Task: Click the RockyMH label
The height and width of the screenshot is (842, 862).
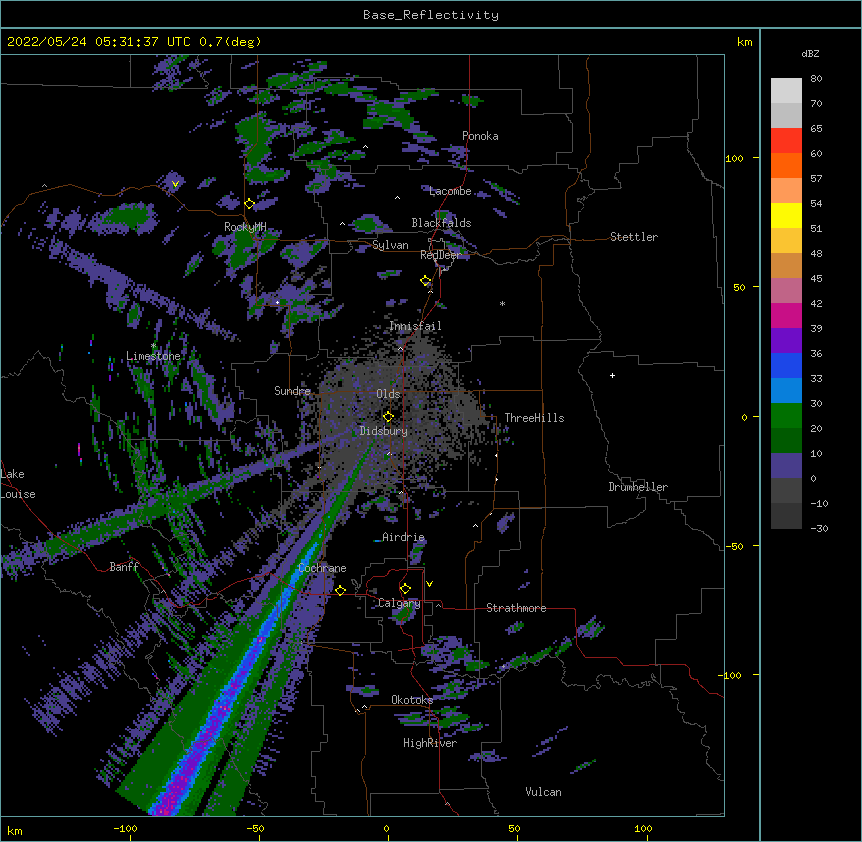Action: coord(245,227)
